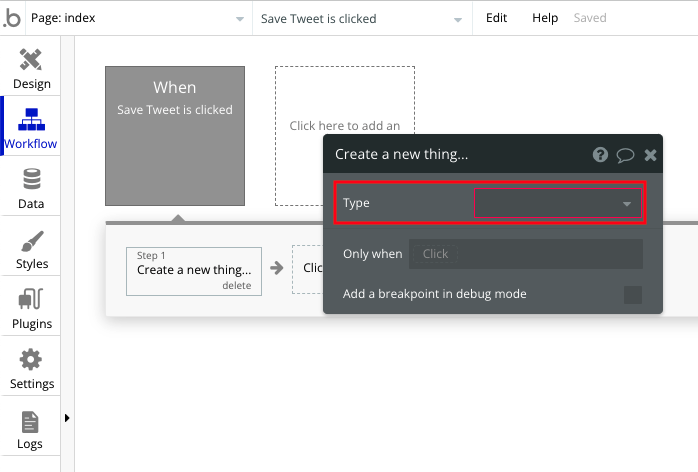Screen dimensions: 698x472
Task: Open the Type dropdown
Action: tap(558, 203)
